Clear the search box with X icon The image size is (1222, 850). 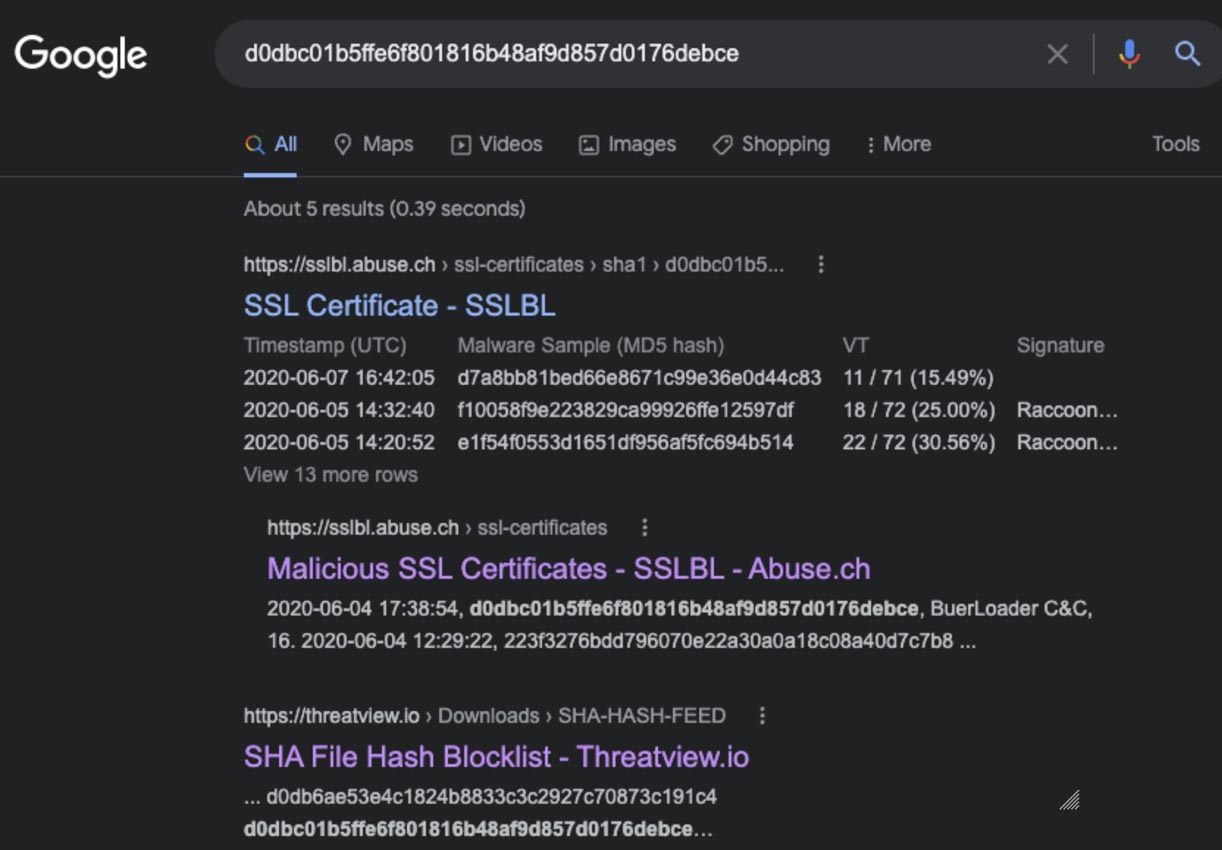1057,54
